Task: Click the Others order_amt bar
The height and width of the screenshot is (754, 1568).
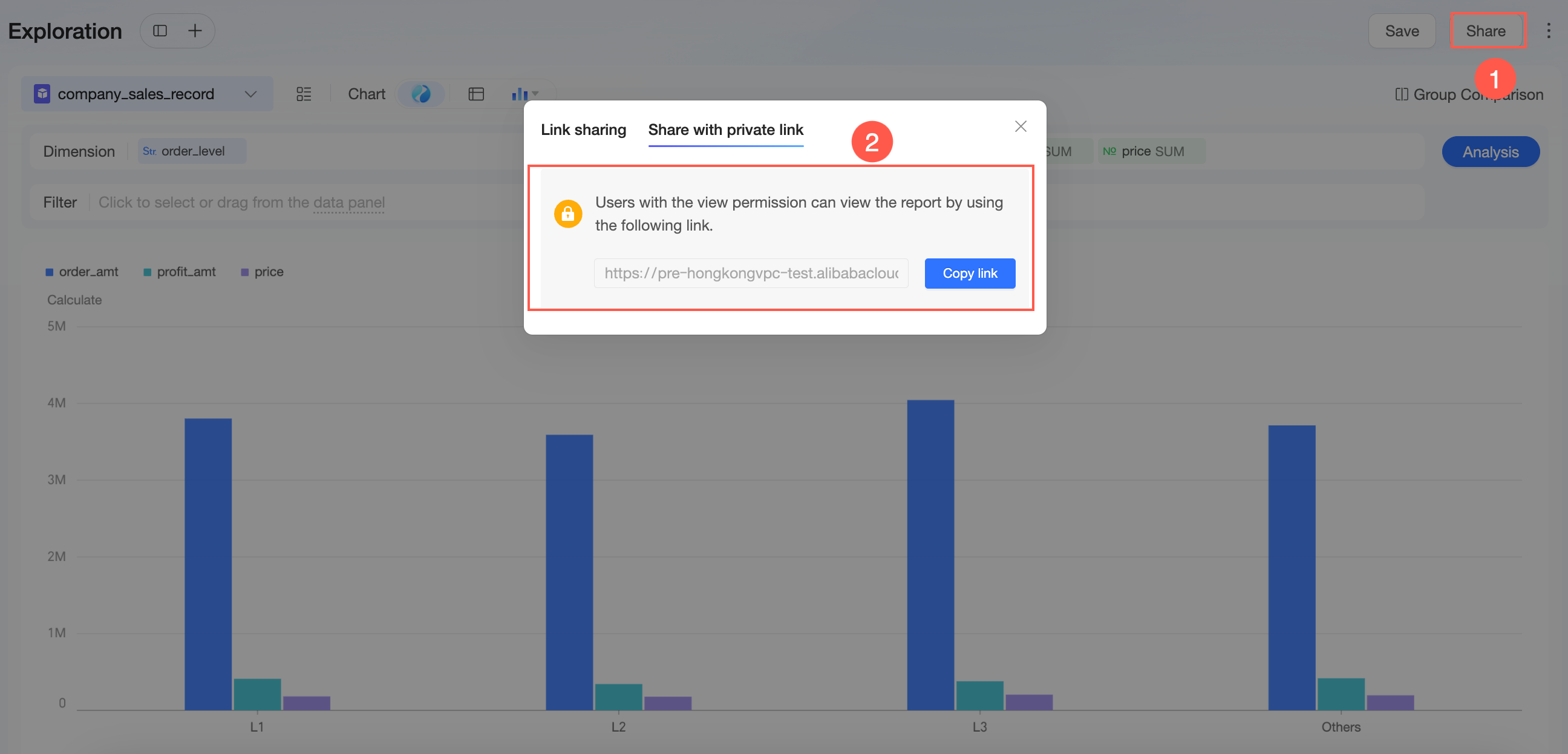Action: pyautogui.click(x=1292, y=568)
